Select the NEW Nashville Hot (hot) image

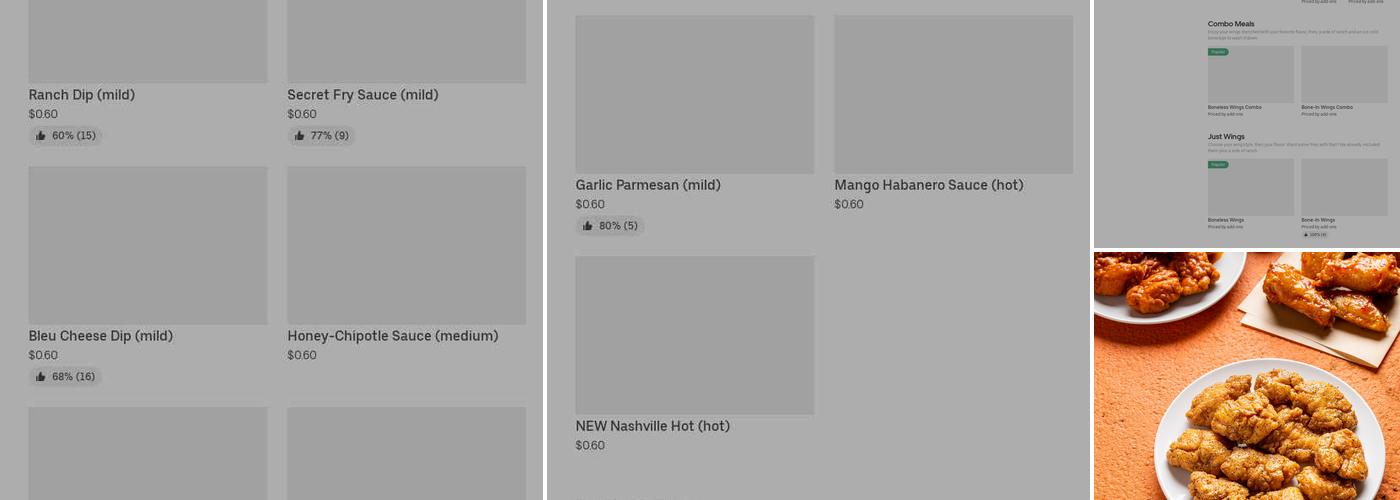[694, 335]
